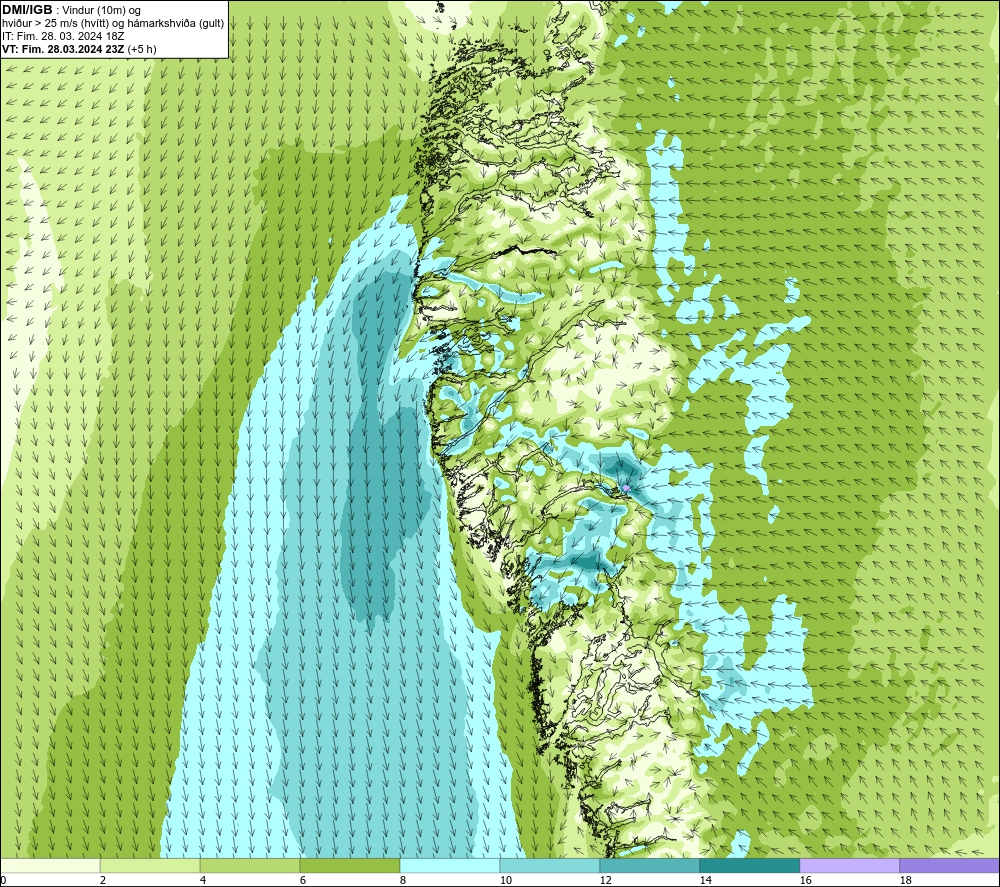Click the 6–8 m/s olive green swatch
The image size is (1000, 887).
tap(349, 865)
